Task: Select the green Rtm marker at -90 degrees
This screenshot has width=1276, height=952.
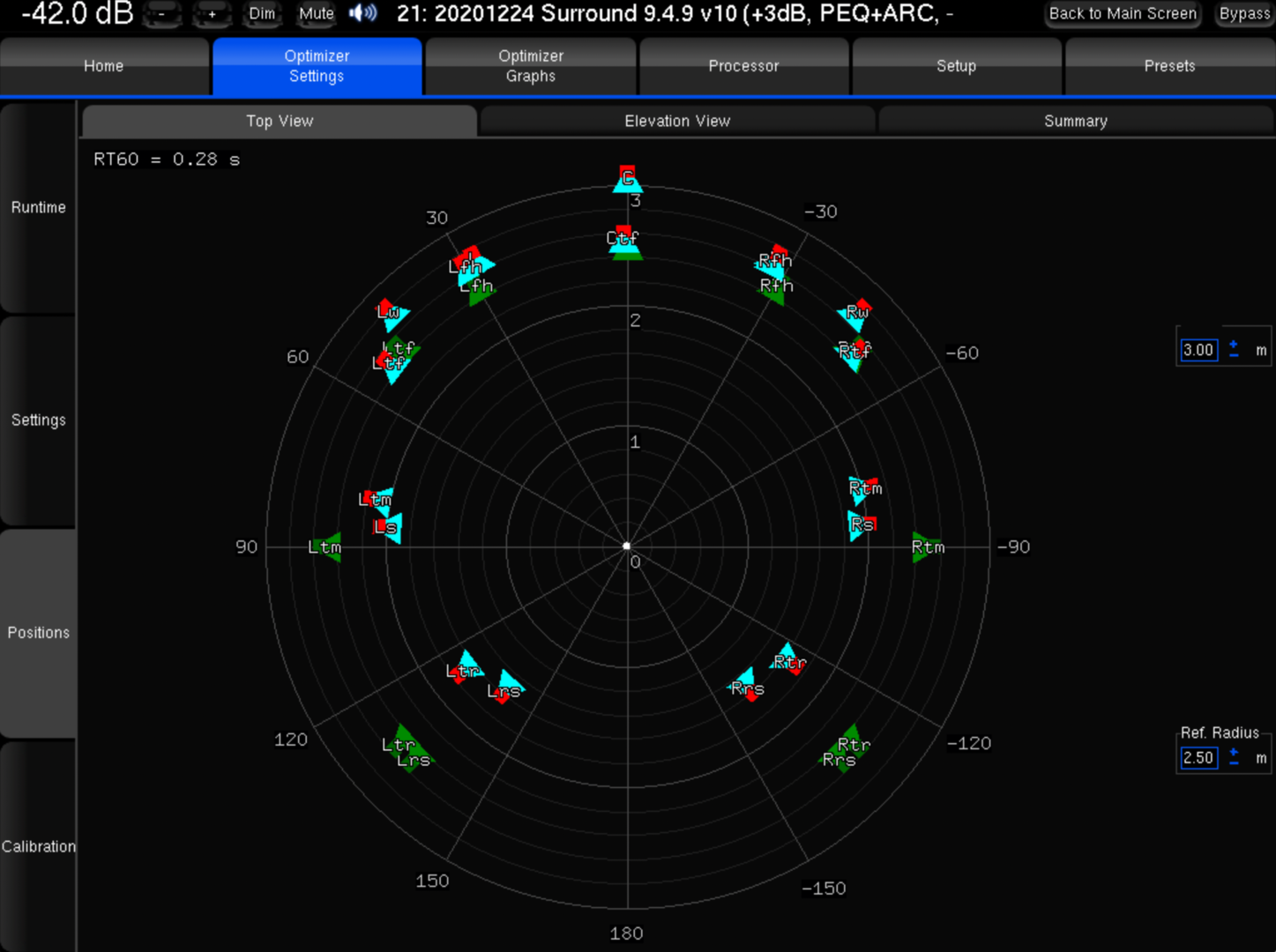Action: click(927, 547)
